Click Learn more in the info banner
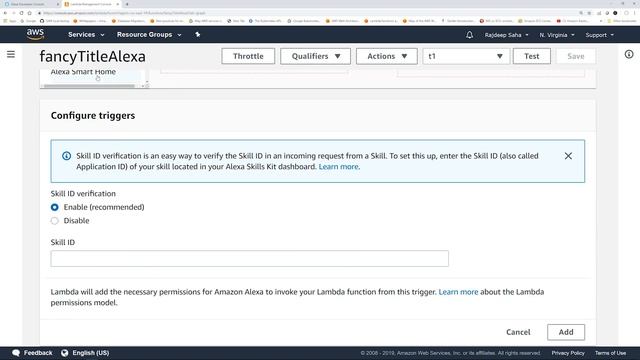The height and width of the screenshot is (360, 640). point(338,167)
